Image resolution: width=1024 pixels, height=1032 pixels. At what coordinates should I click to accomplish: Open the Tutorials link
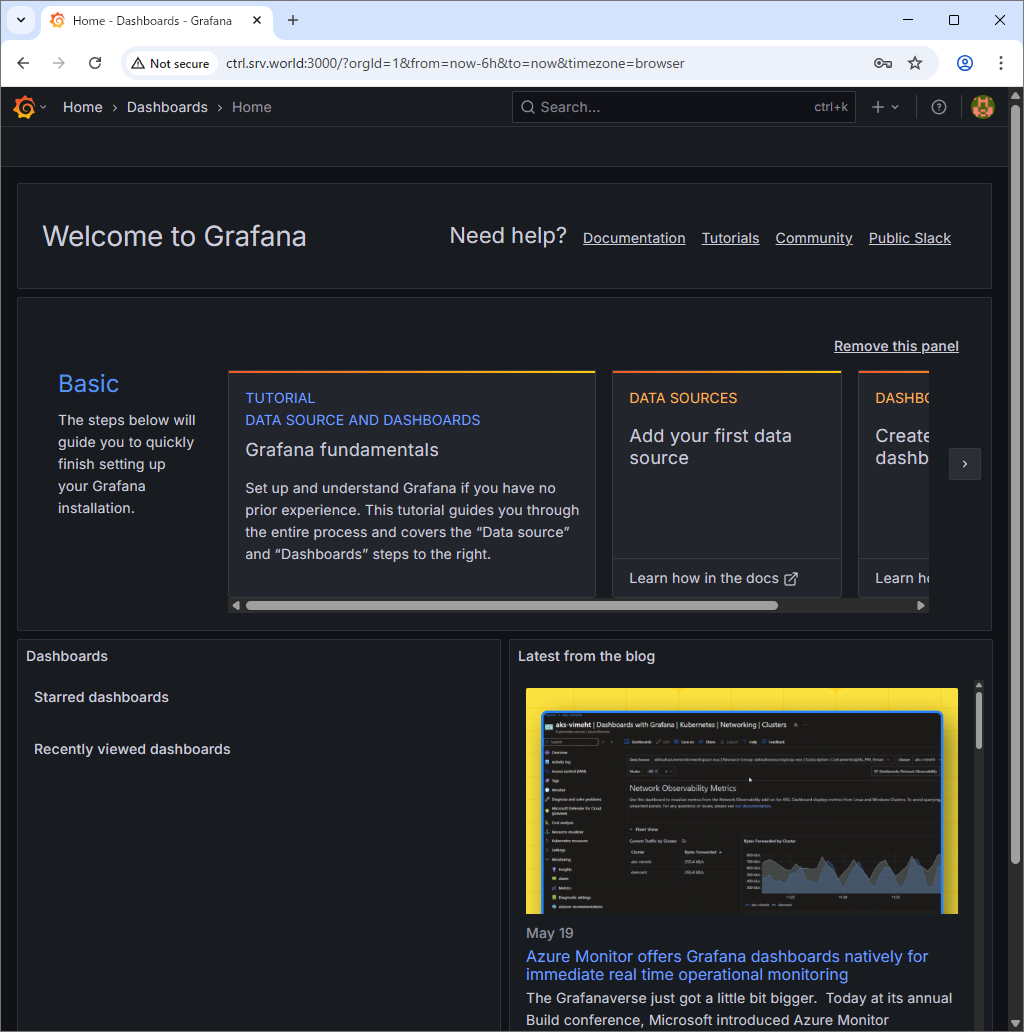(x=730, y=238)
